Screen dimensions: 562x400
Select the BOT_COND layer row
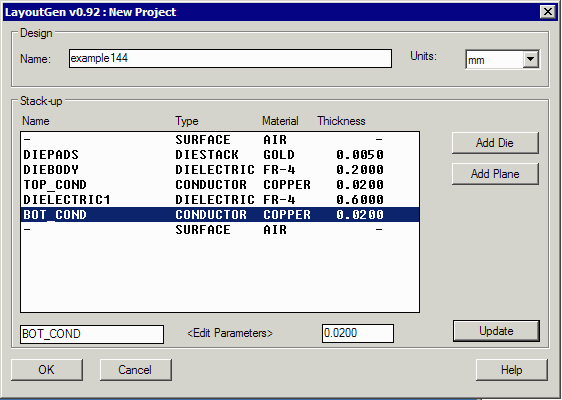tap(220, 214)
